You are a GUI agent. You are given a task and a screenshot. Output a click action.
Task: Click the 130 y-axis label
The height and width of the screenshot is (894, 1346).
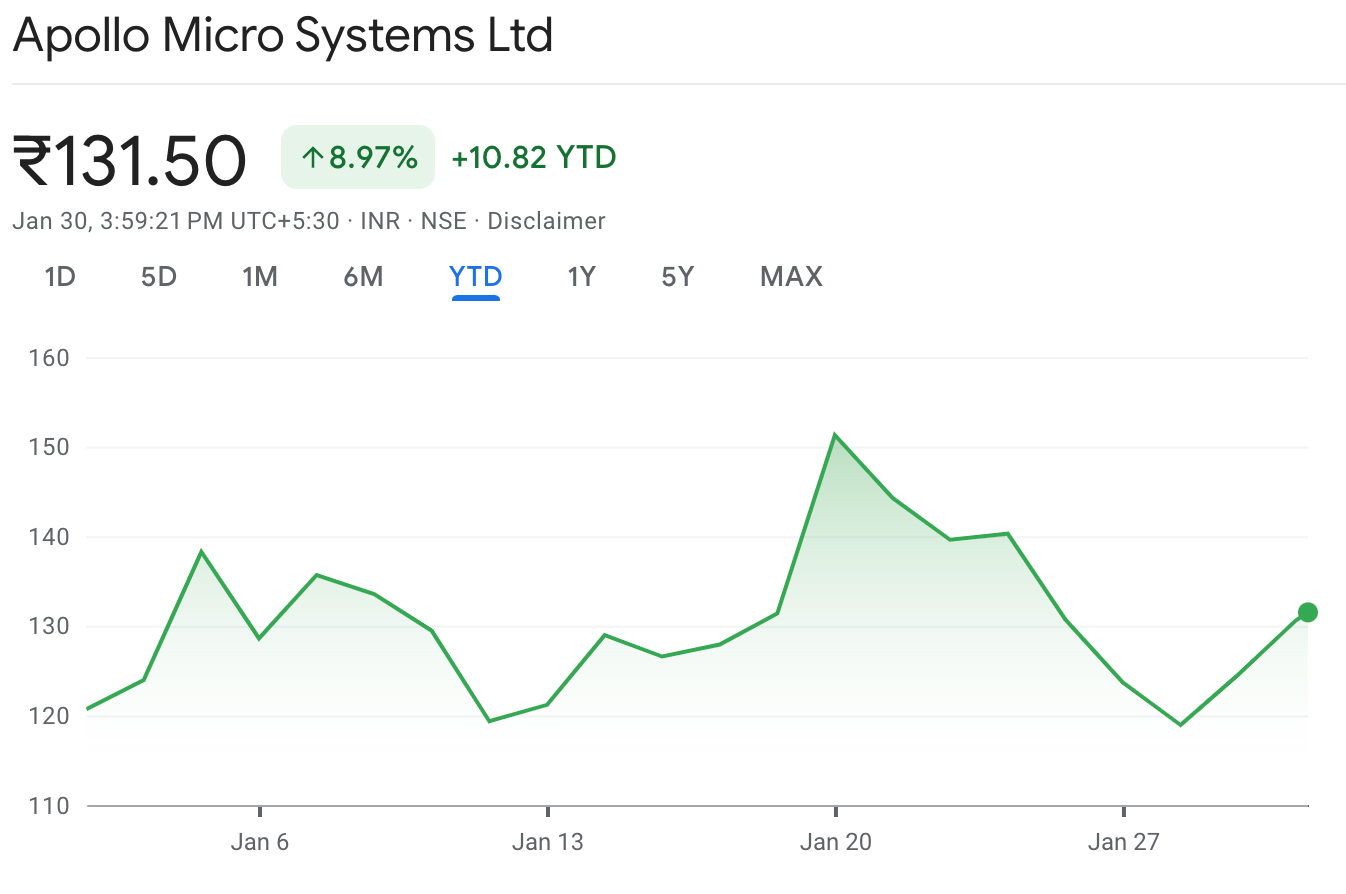coord(50,627)
